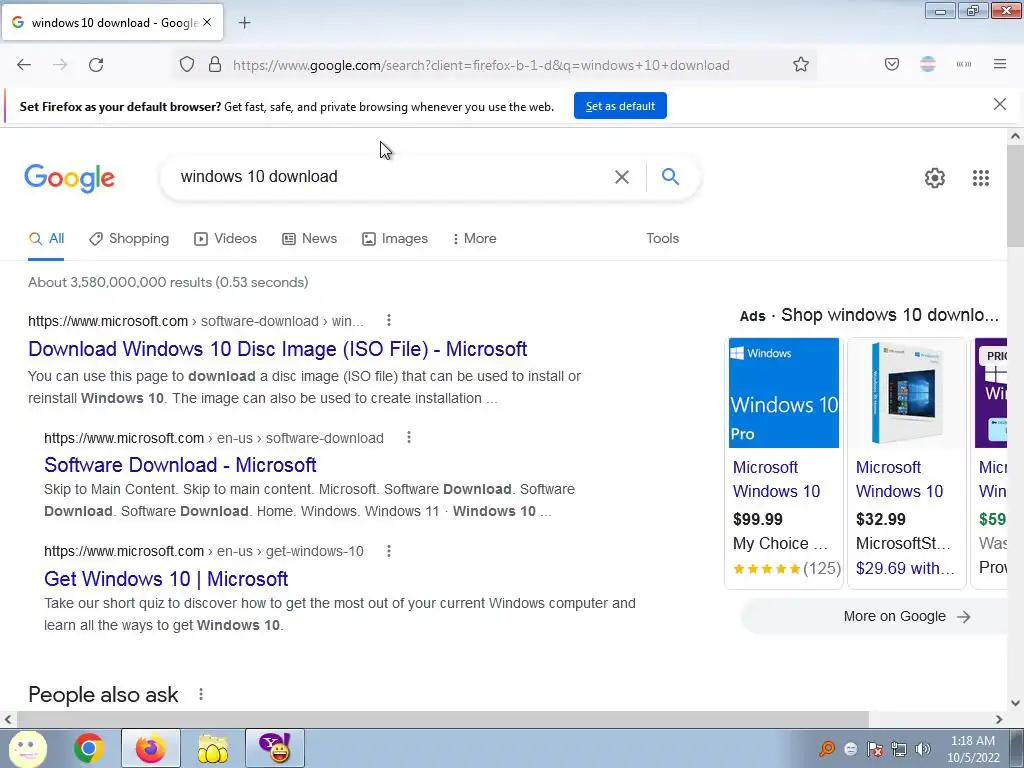Open Get Windows 10 | Microsoft link
1024x768 pixels.
(x=166, y=579)
